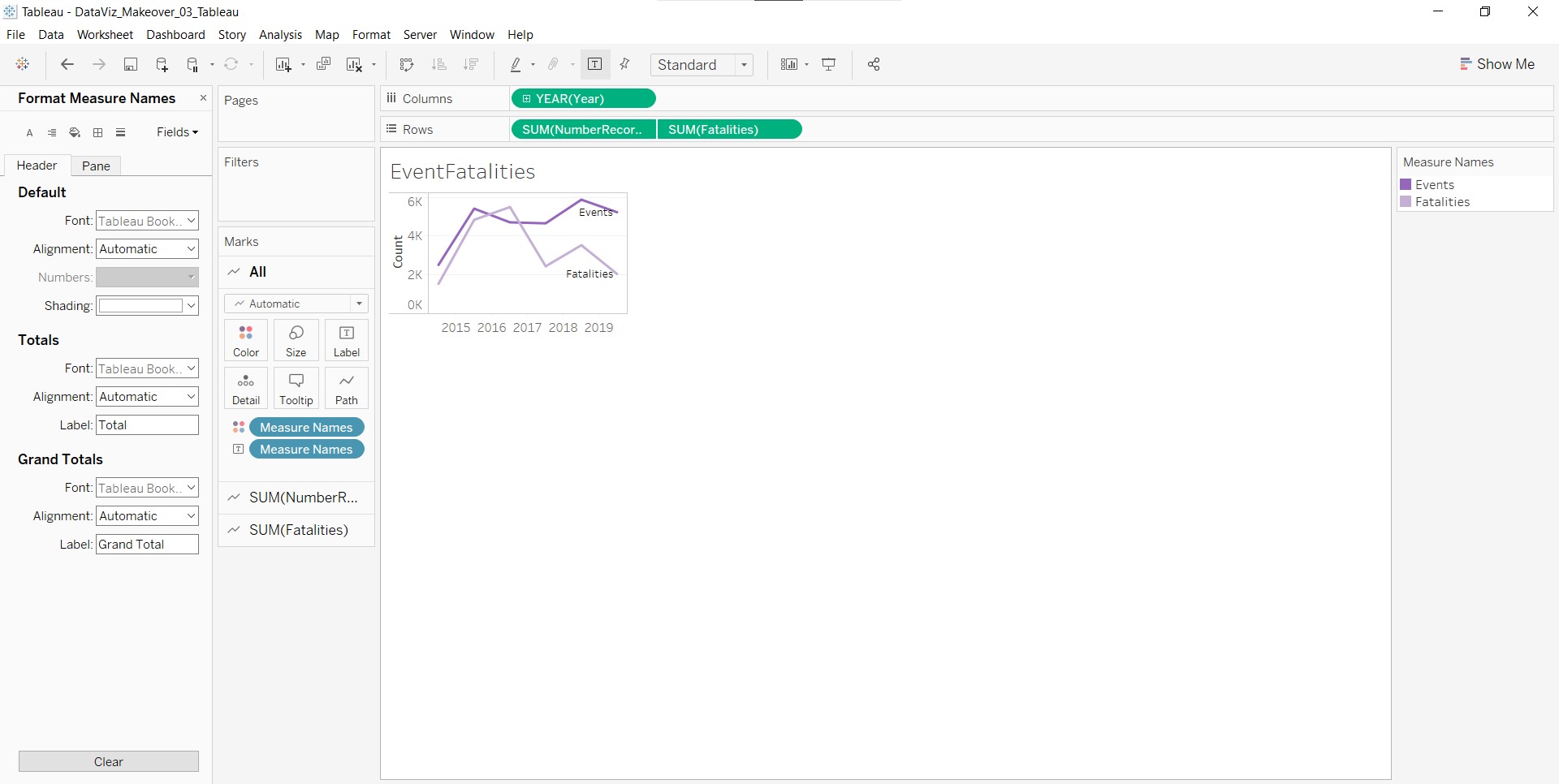Click the Duplicate worksheet icon
Screen dimensions: 1559x784
(323, 65)
